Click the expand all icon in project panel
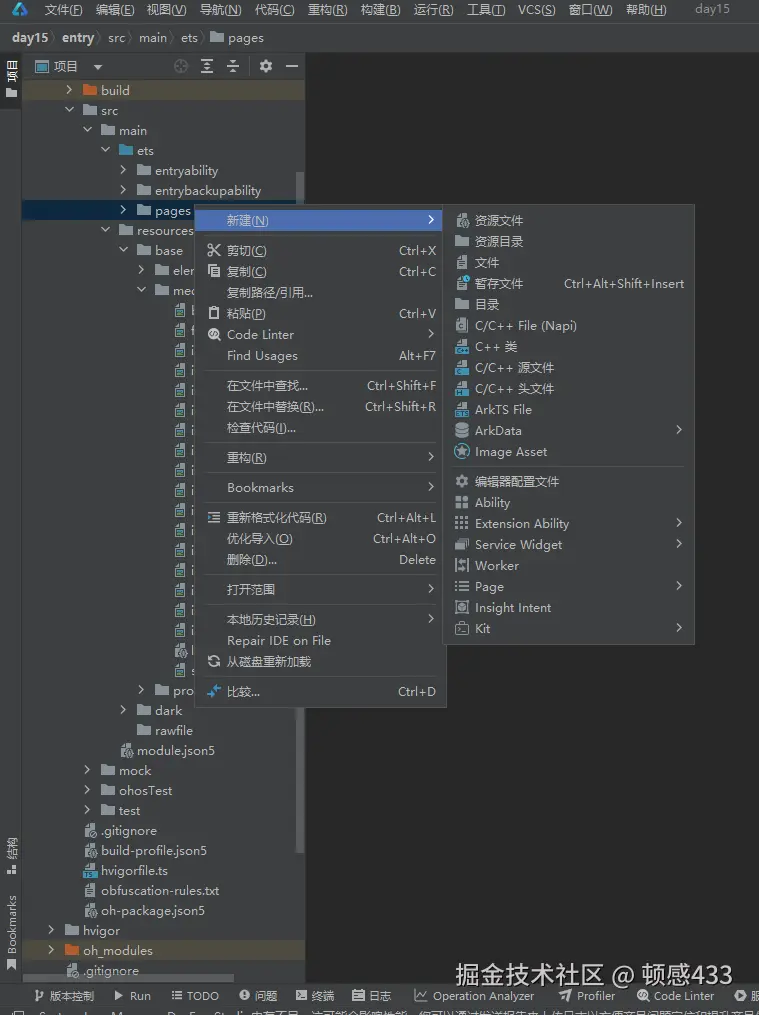Viewport: 759px width, 1015px height. [x=207, y=66]
